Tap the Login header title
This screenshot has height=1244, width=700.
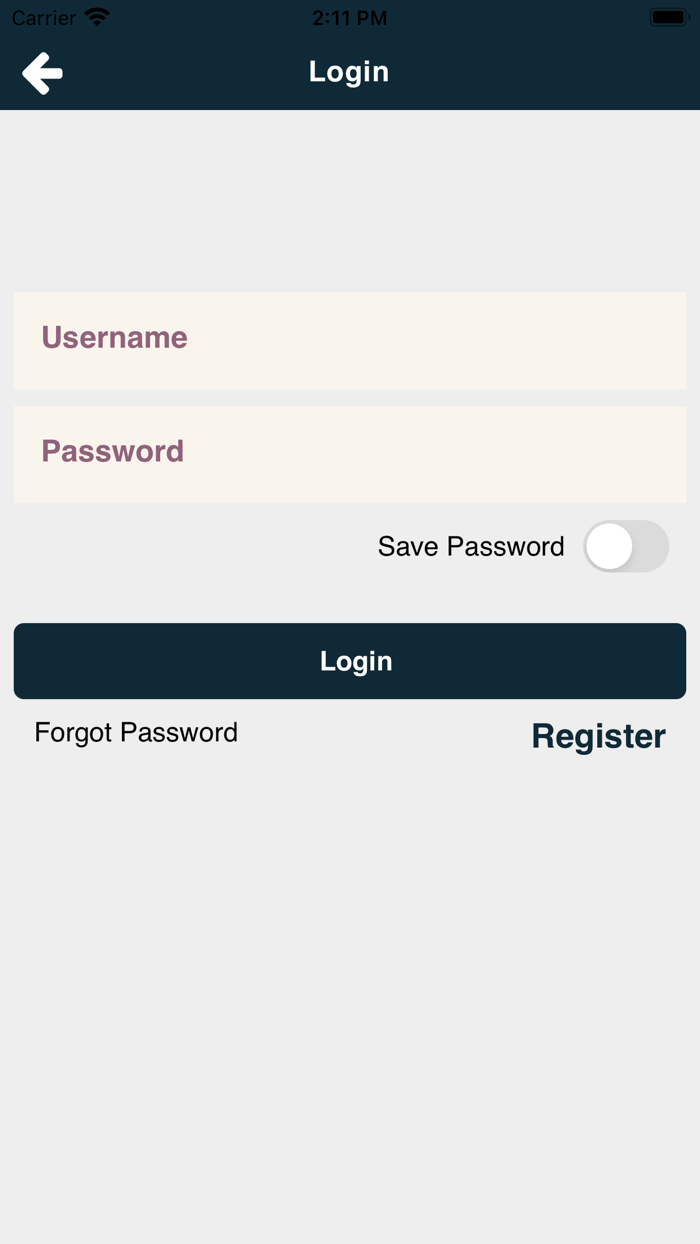(x=349, y=72)
